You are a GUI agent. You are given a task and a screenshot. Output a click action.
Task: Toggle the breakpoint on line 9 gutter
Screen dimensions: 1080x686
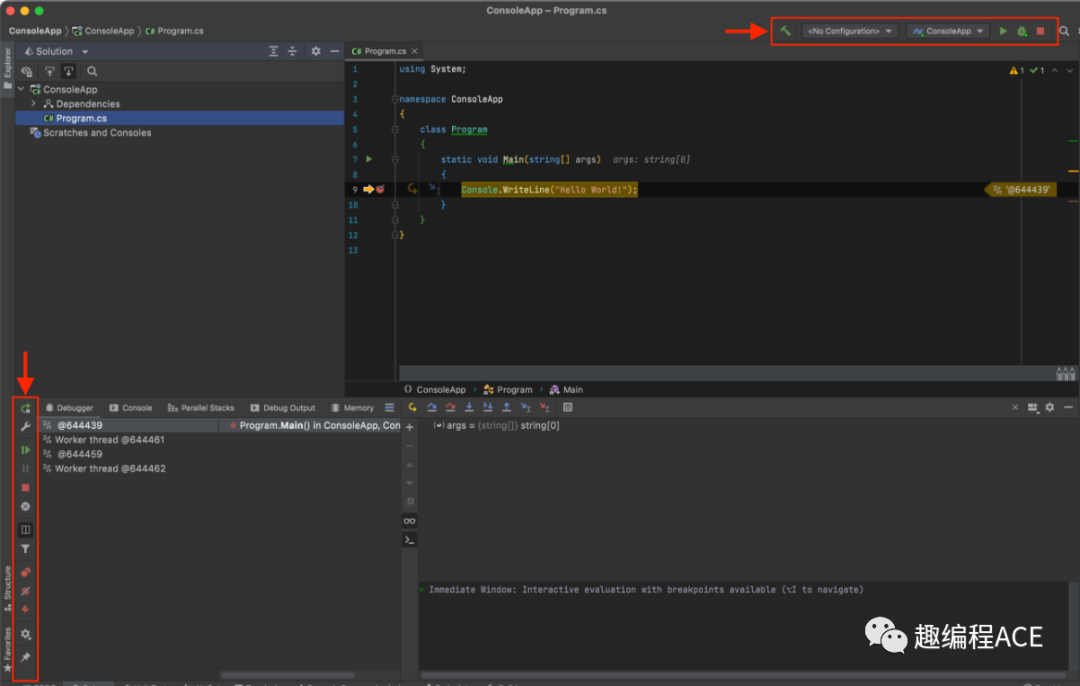[x=380, y=189]
